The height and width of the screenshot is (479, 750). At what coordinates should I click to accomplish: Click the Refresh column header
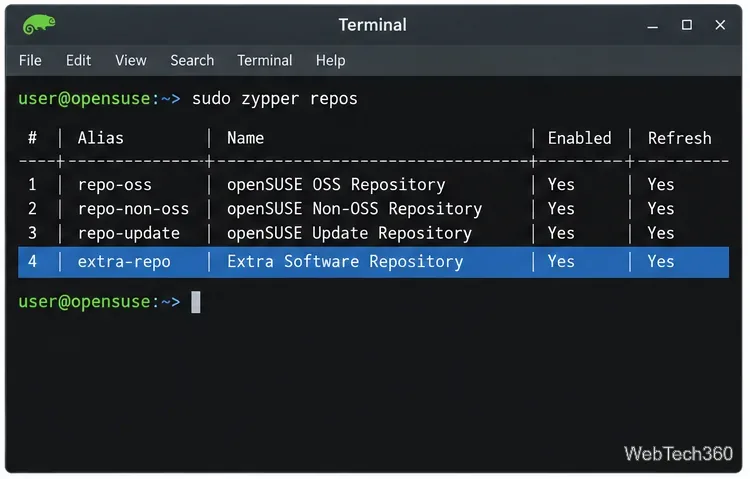coord(679,138)
